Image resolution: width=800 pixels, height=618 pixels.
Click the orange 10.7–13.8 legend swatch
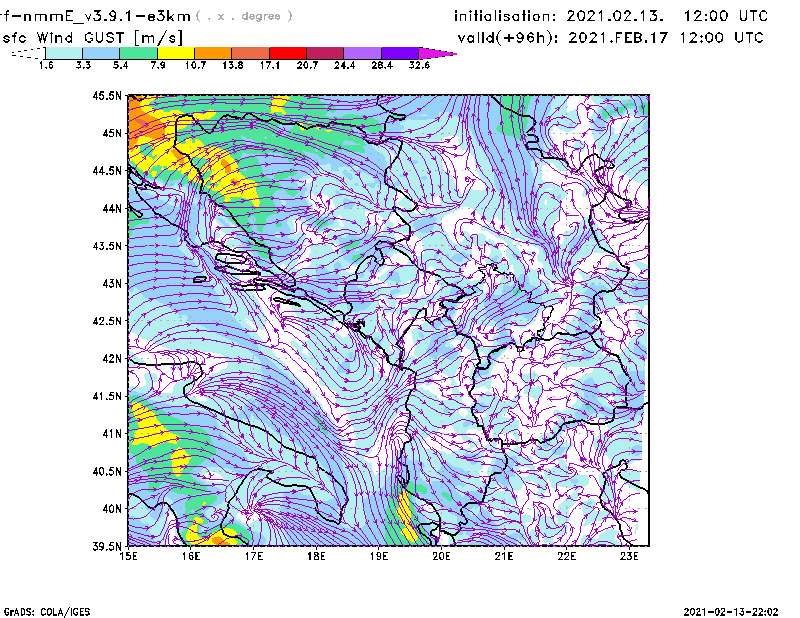[213, 53]
